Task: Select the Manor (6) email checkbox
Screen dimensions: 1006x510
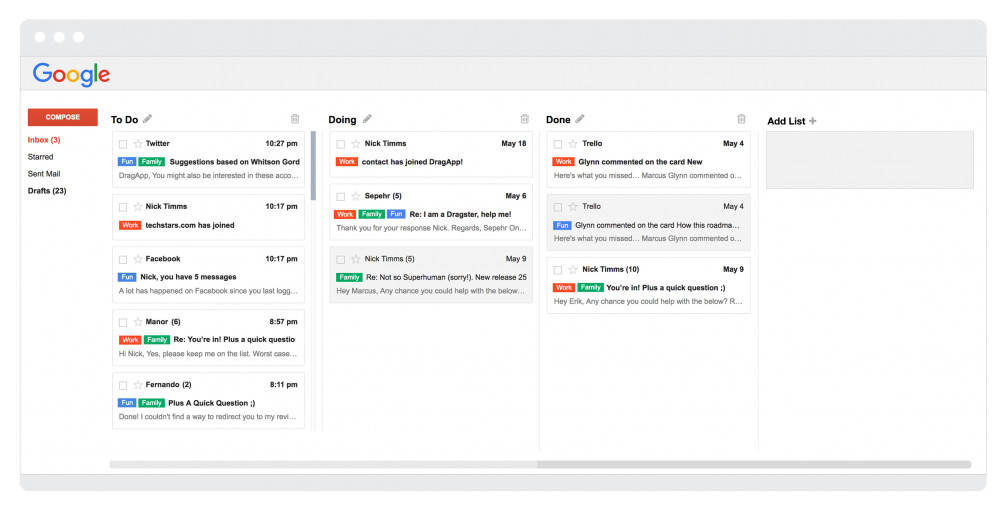Action: (123, 323)
